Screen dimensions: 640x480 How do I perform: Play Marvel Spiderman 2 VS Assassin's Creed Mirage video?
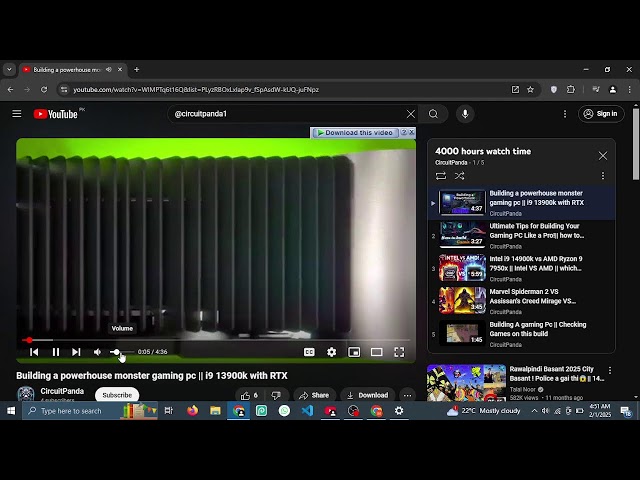522,301
